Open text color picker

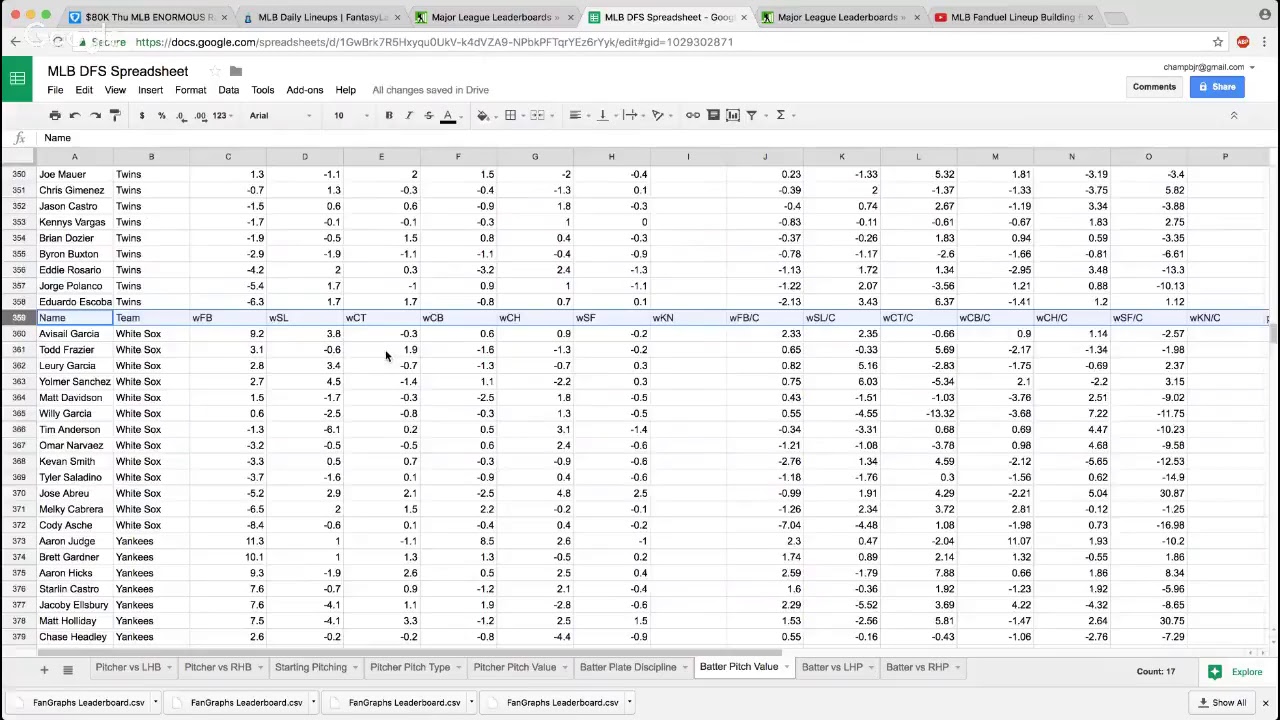click(448, 115)
